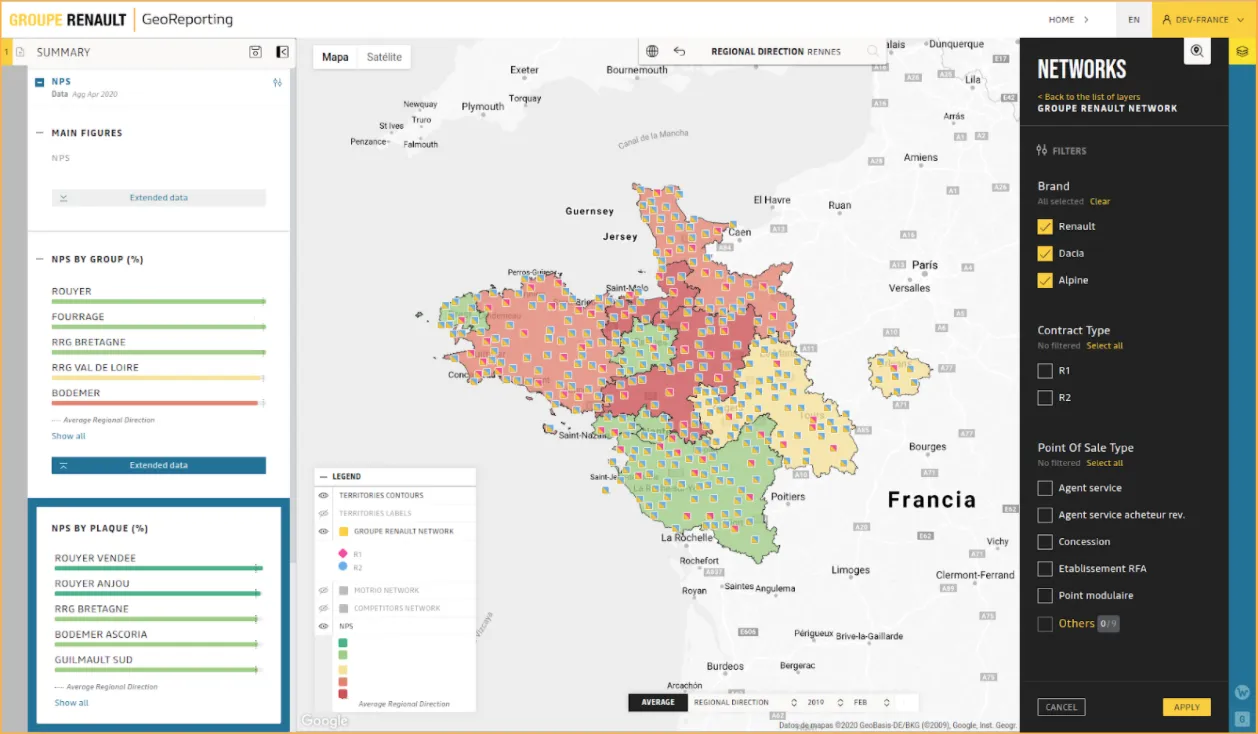Enable the Concession point of sale checkbox
This screenshot has height=734, width=1258.
[x=1045, y=542]
